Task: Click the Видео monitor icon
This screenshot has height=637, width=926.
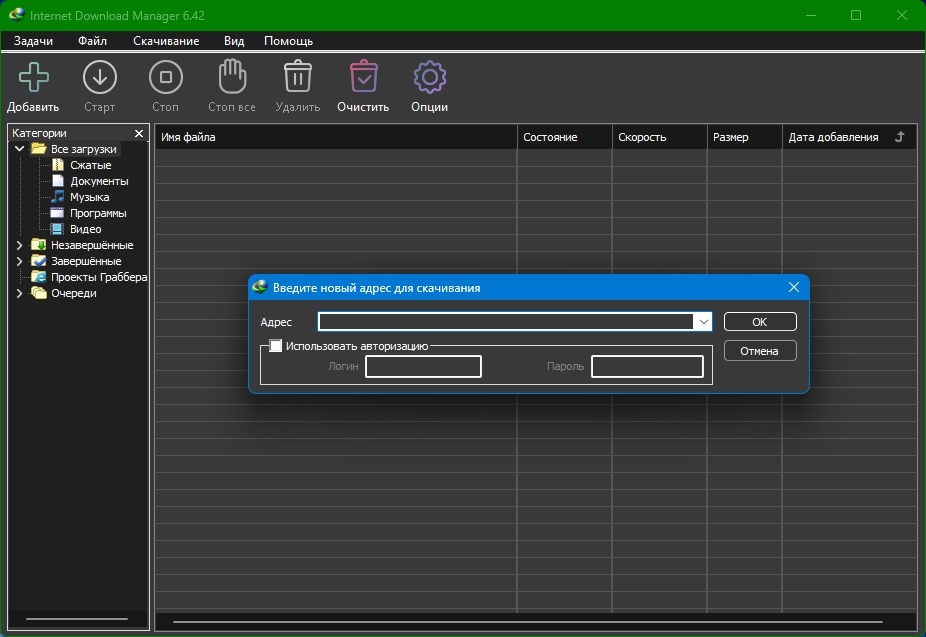Action: point(57,228)
